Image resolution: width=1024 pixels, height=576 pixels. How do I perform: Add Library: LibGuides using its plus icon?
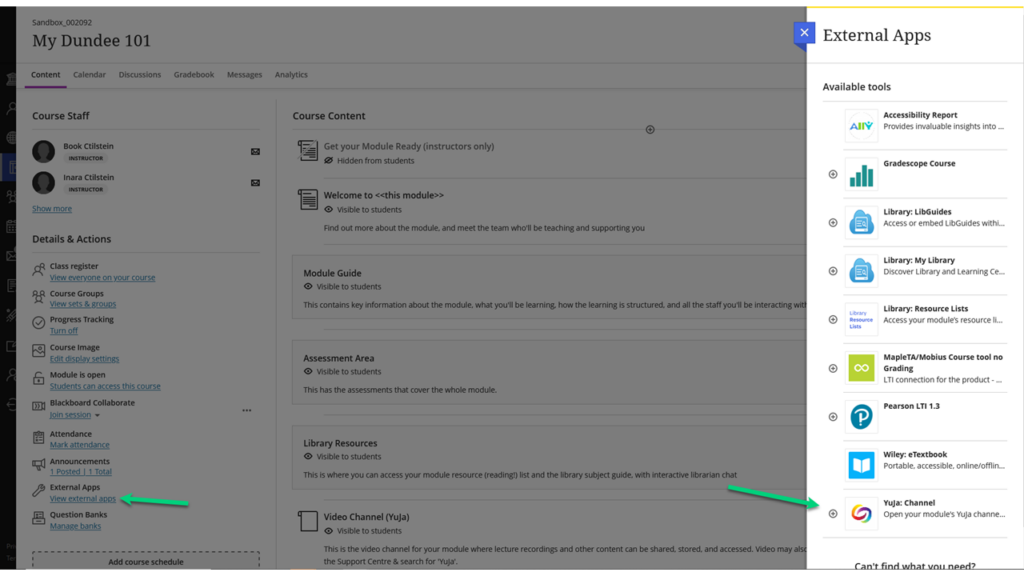[833, 223]
